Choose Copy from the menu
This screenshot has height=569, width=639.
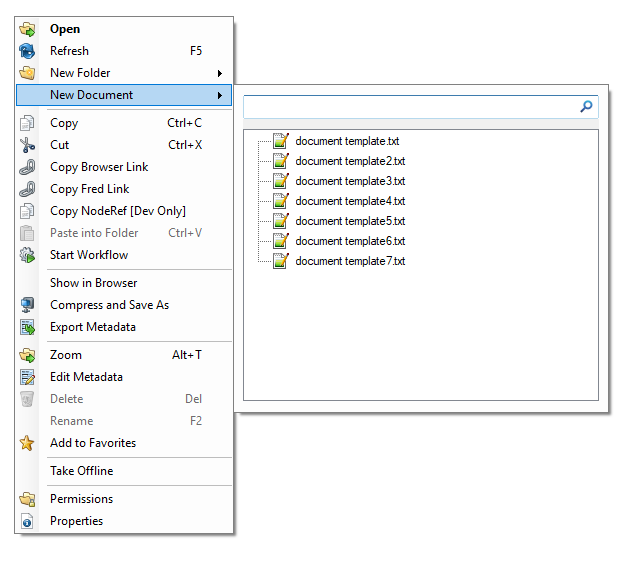(124, 123)
